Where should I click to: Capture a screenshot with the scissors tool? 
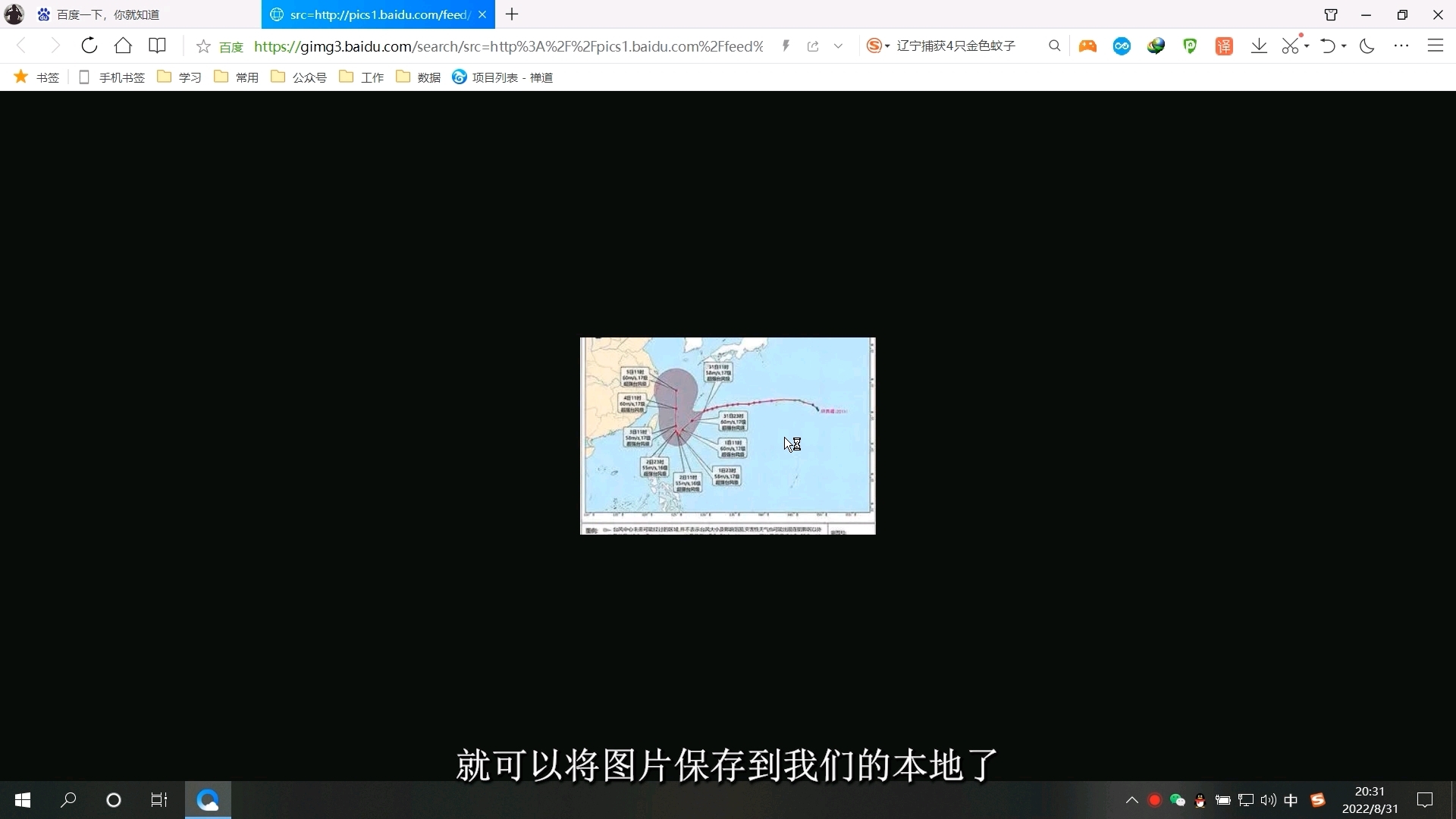(1289, 45)
